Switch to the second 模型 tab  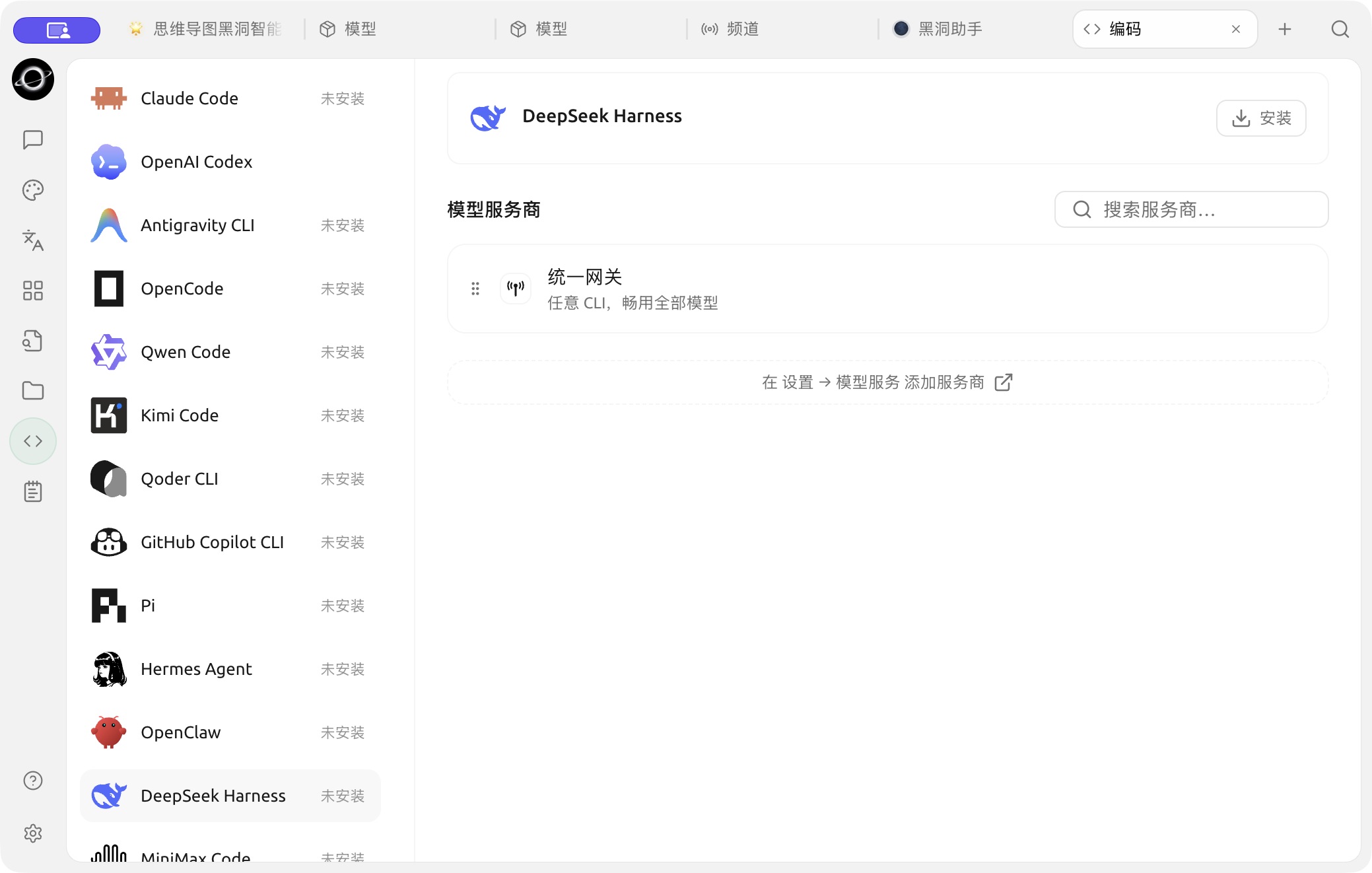coord(591,29)
